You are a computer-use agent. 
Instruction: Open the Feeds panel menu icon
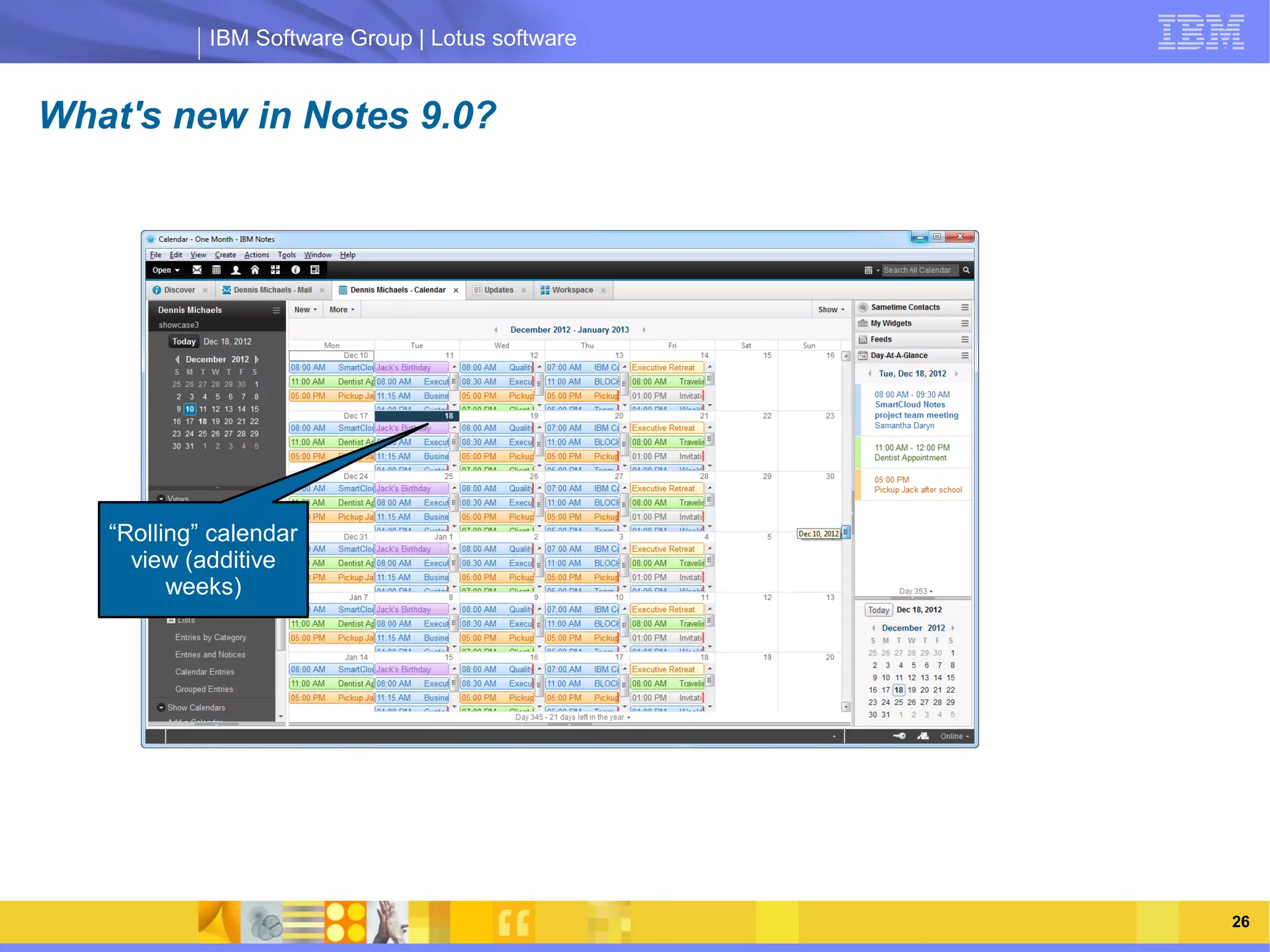click(x=965, y=339)
